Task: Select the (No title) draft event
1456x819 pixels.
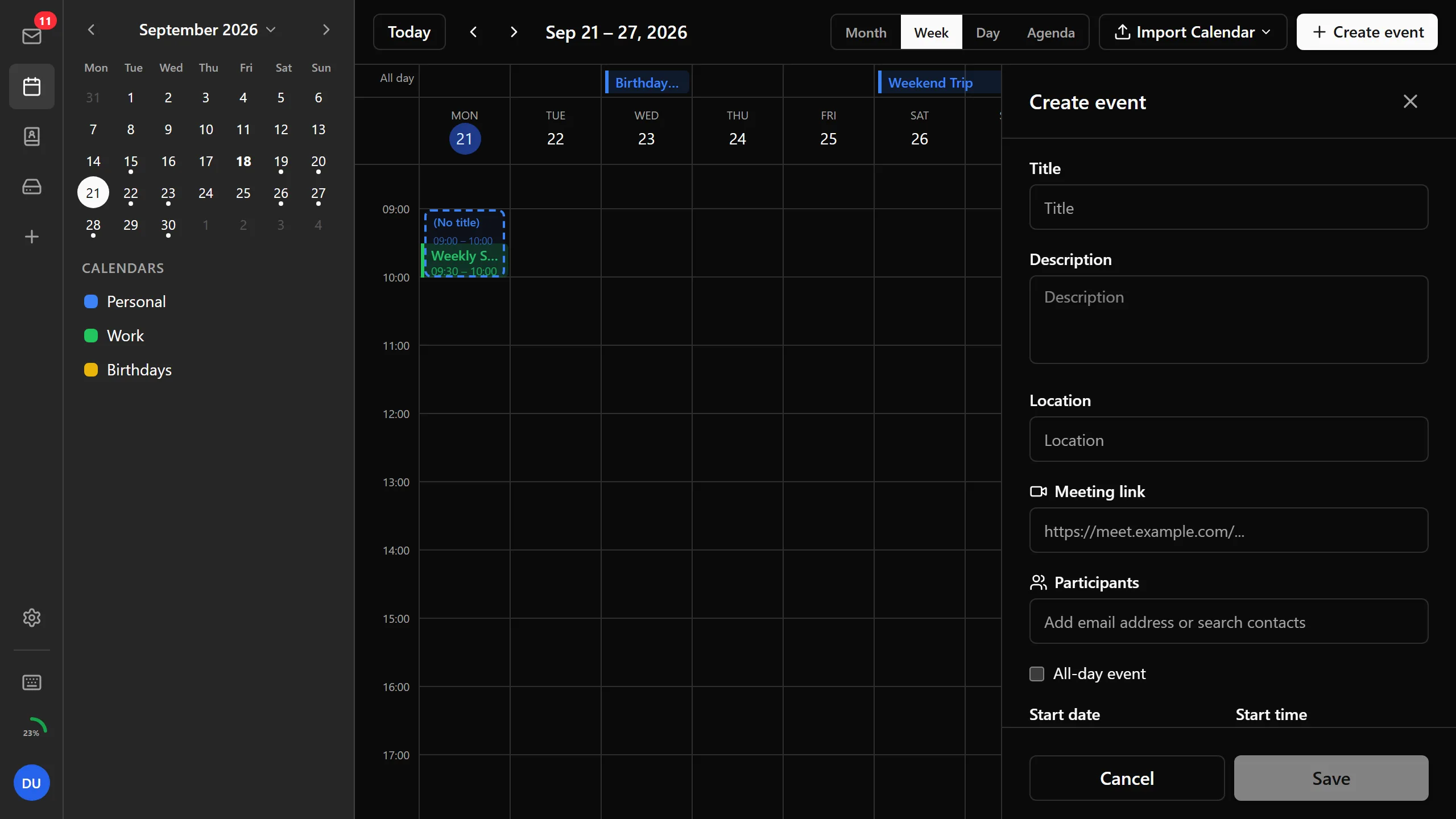Action: coord(464,226)
